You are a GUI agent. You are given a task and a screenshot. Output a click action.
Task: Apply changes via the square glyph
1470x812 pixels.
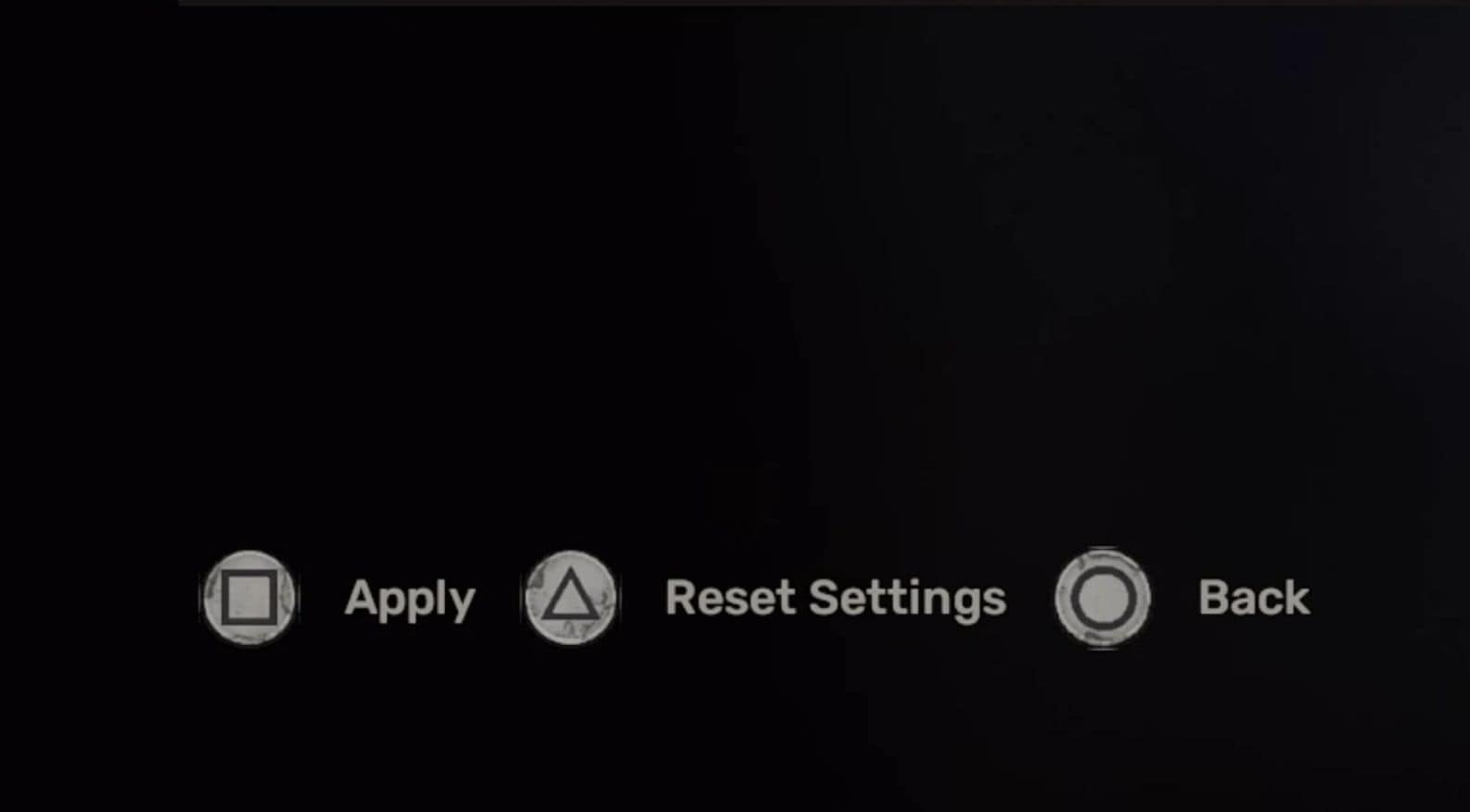point(249,598)
